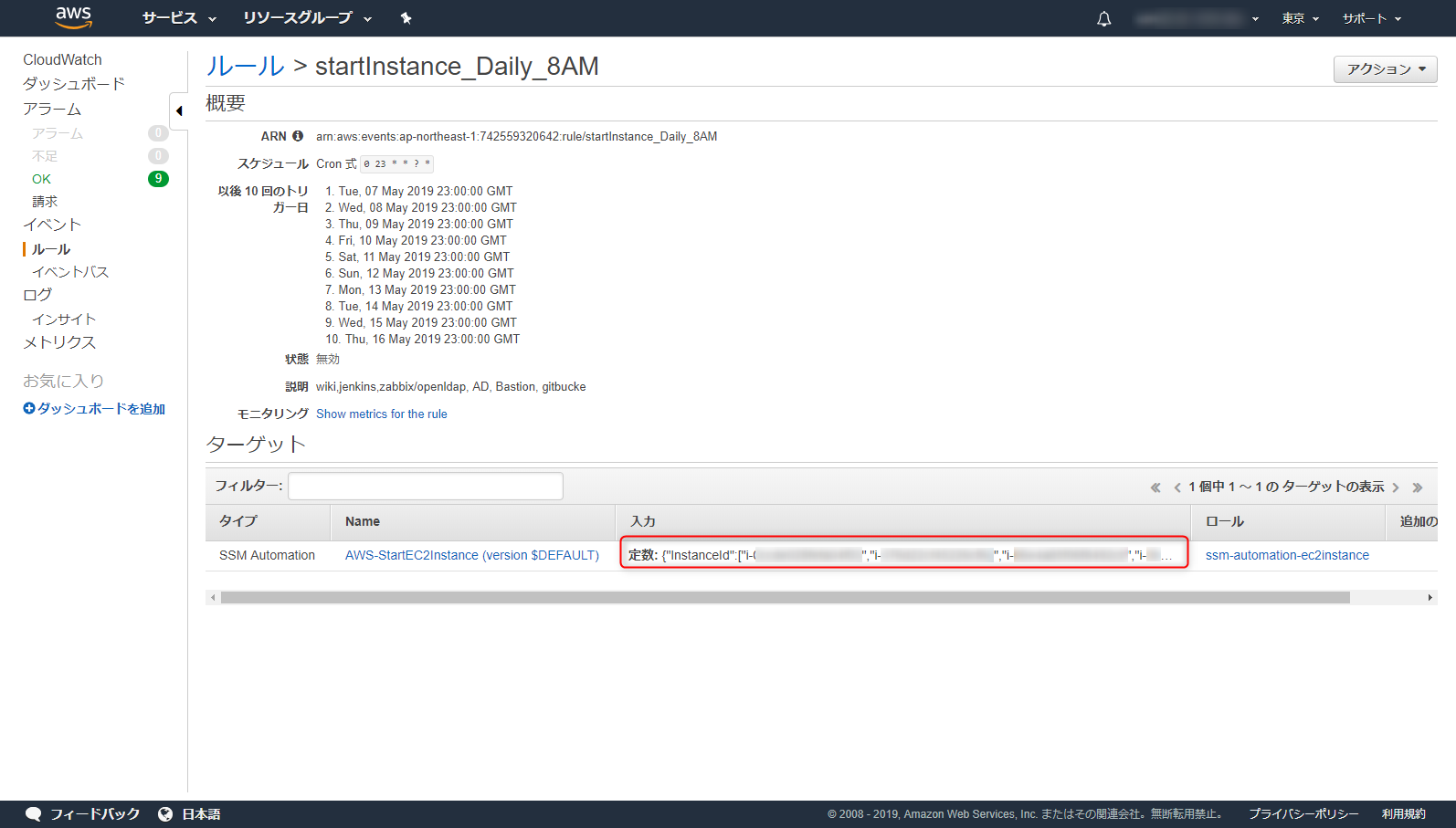
Task: Open ダッシュボード in the sidebar
Action: tap(74, 84)
